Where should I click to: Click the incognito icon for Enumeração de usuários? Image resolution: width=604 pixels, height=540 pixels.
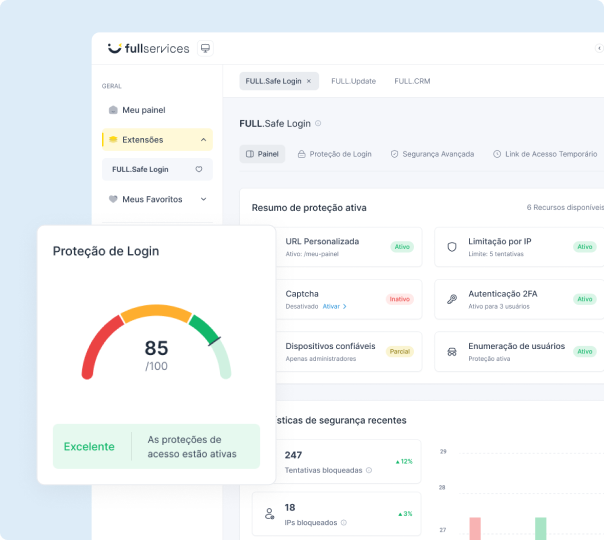pyautogui.click(x=452, y=351)
